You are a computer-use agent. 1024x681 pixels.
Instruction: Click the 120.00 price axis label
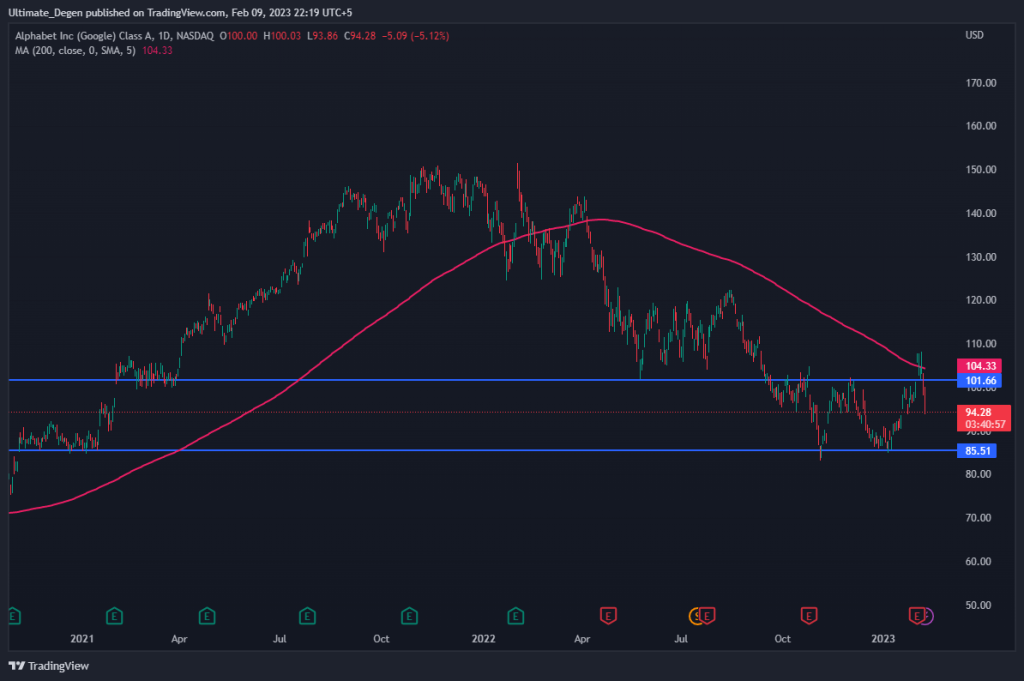(x=981, y=300)
